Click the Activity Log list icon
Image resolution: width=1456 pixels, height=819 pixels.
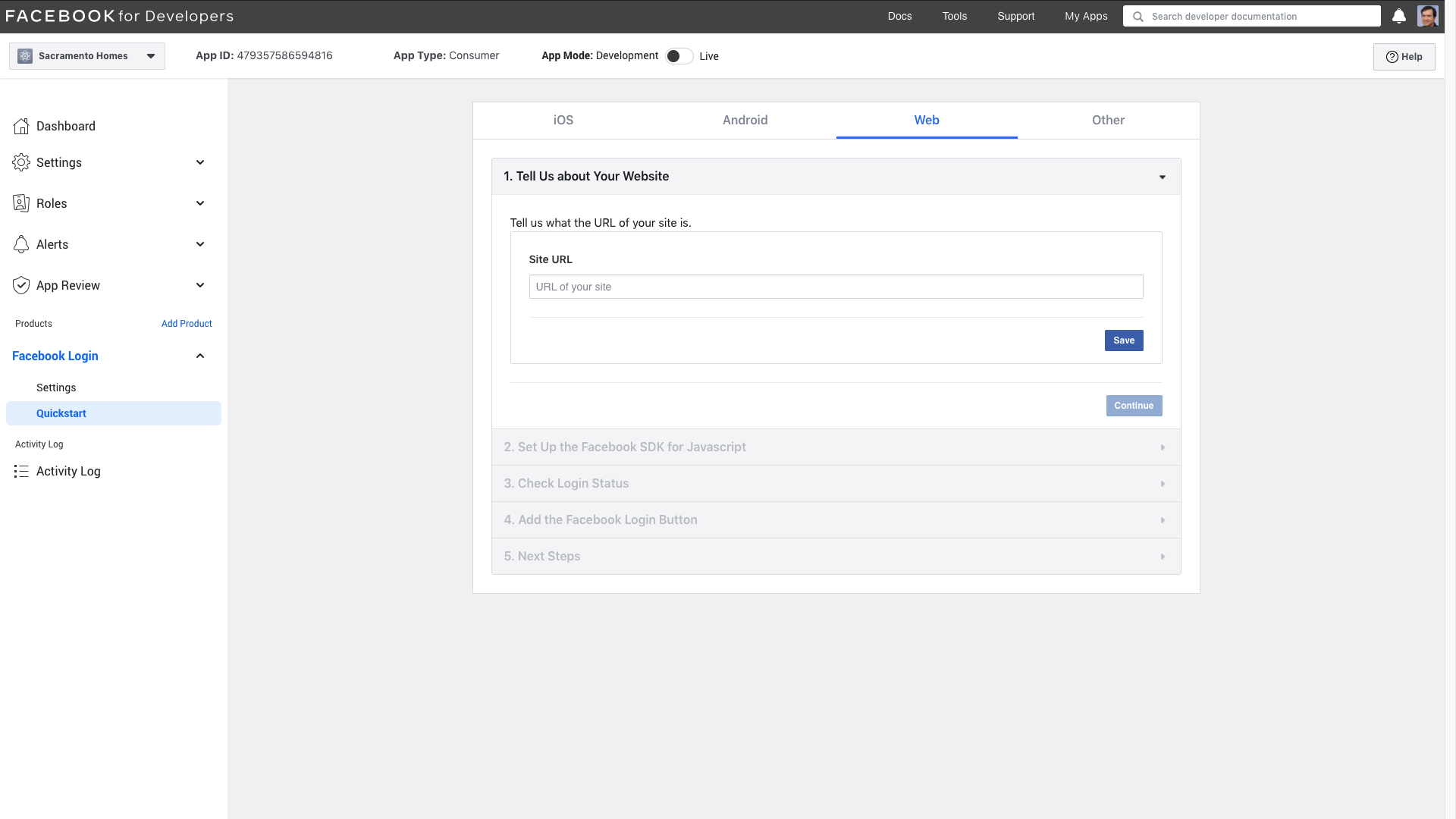21,471
